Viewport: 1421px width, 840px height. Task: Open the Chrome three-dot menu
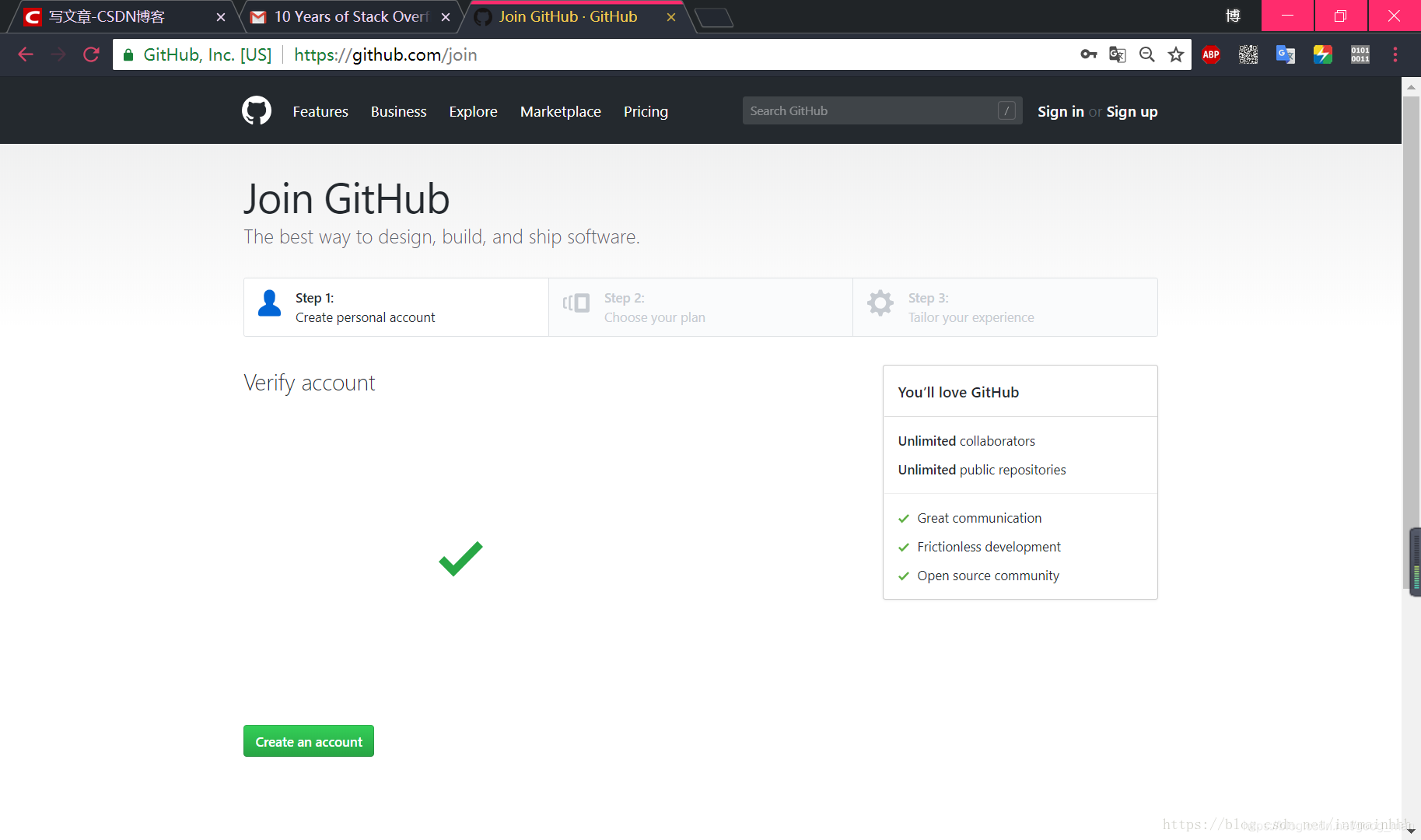pyautogui.click(x=1395, y=54)
